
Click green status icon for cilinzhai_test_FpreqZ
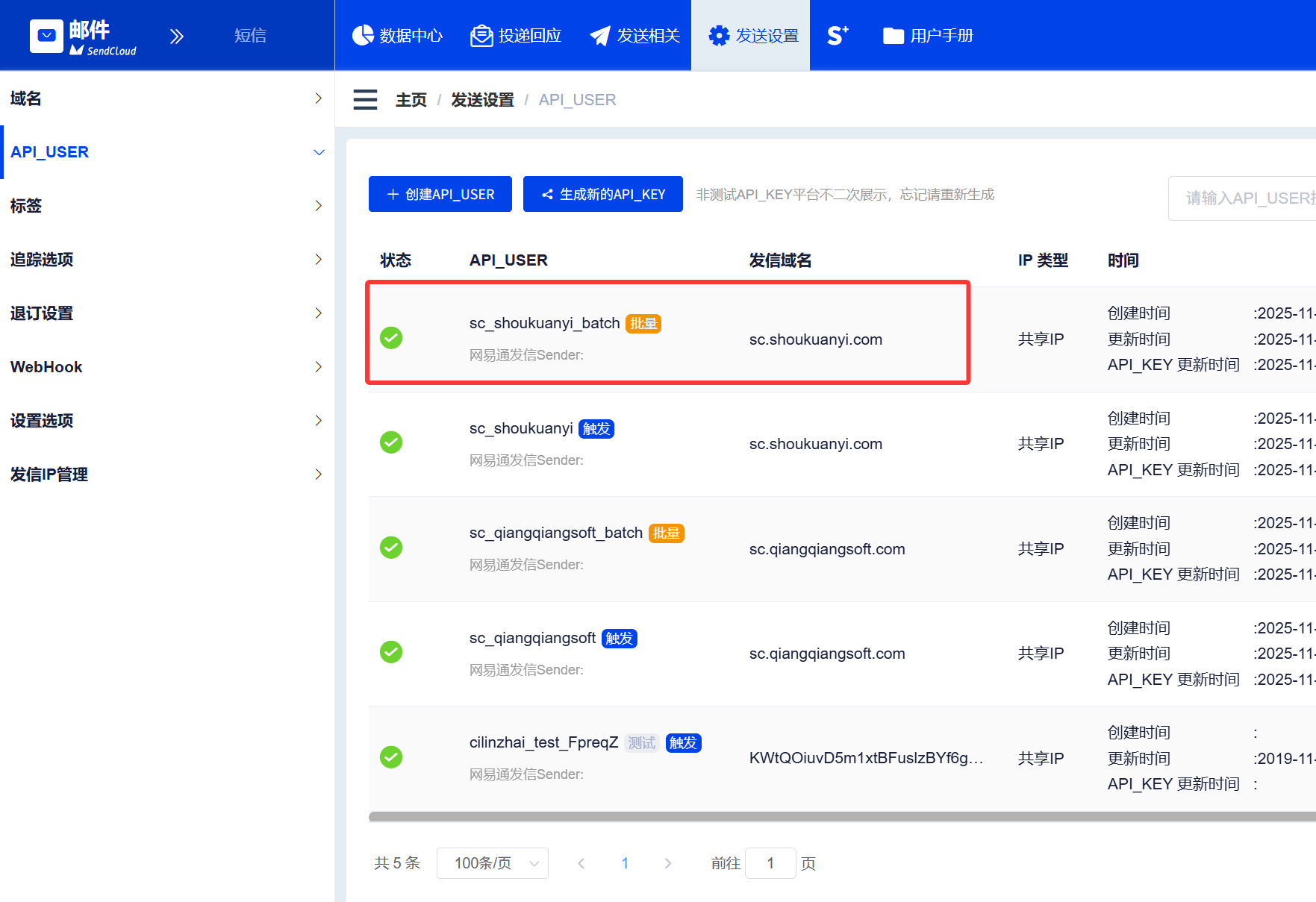pyautogui.click(x=391, y=757)
